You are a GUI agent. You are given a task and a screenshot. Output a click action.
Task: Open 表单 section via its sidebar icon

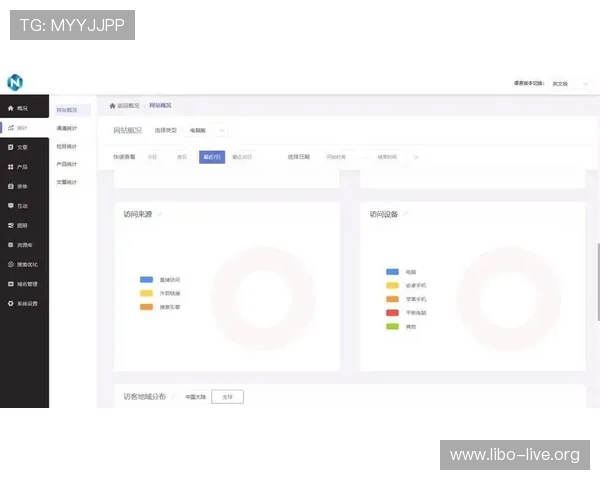click(11, 186)
